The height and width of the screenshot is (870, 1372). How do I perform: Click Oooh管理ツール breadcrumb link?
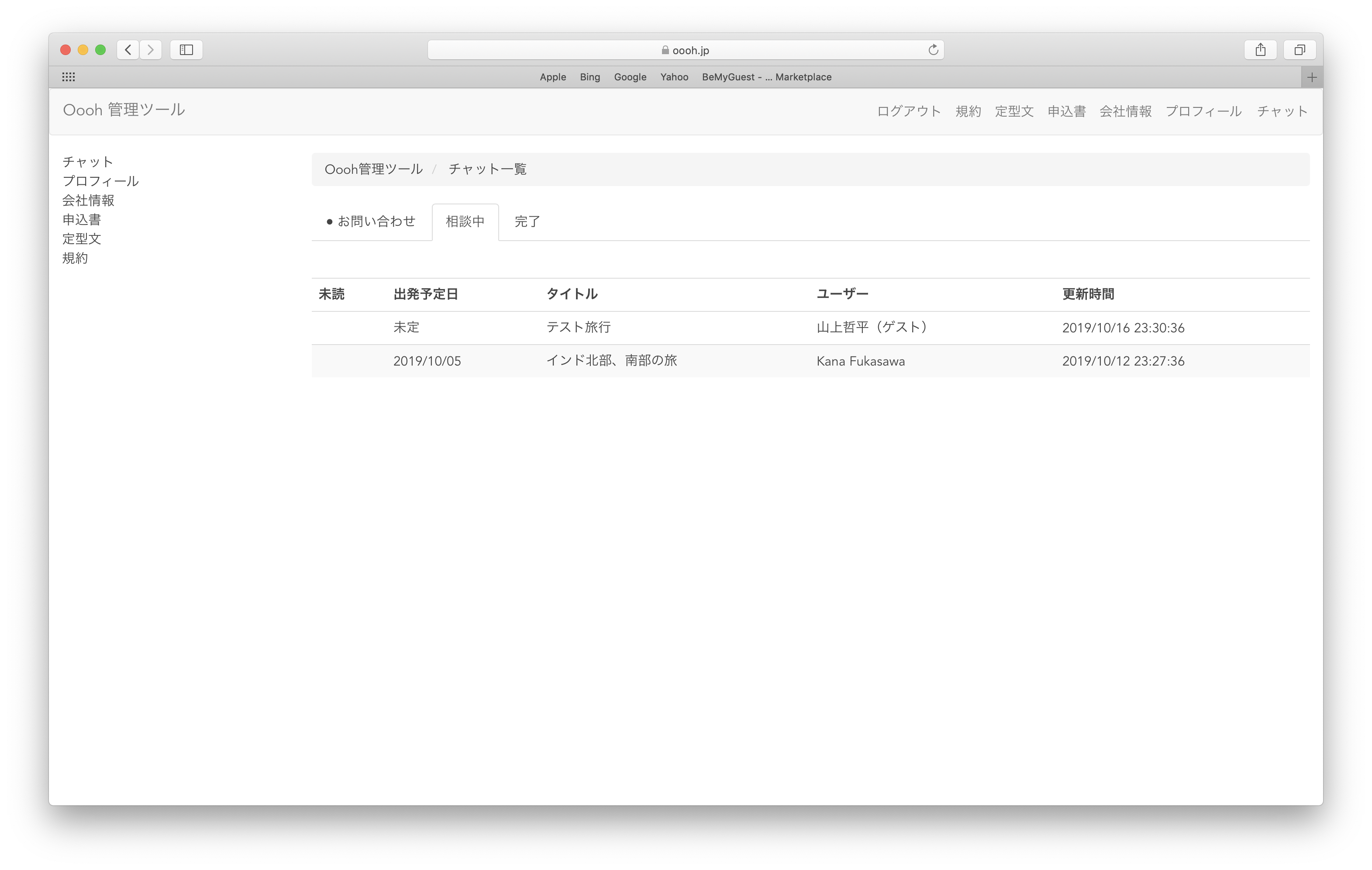pyautogui.click(x=374, y=169)
